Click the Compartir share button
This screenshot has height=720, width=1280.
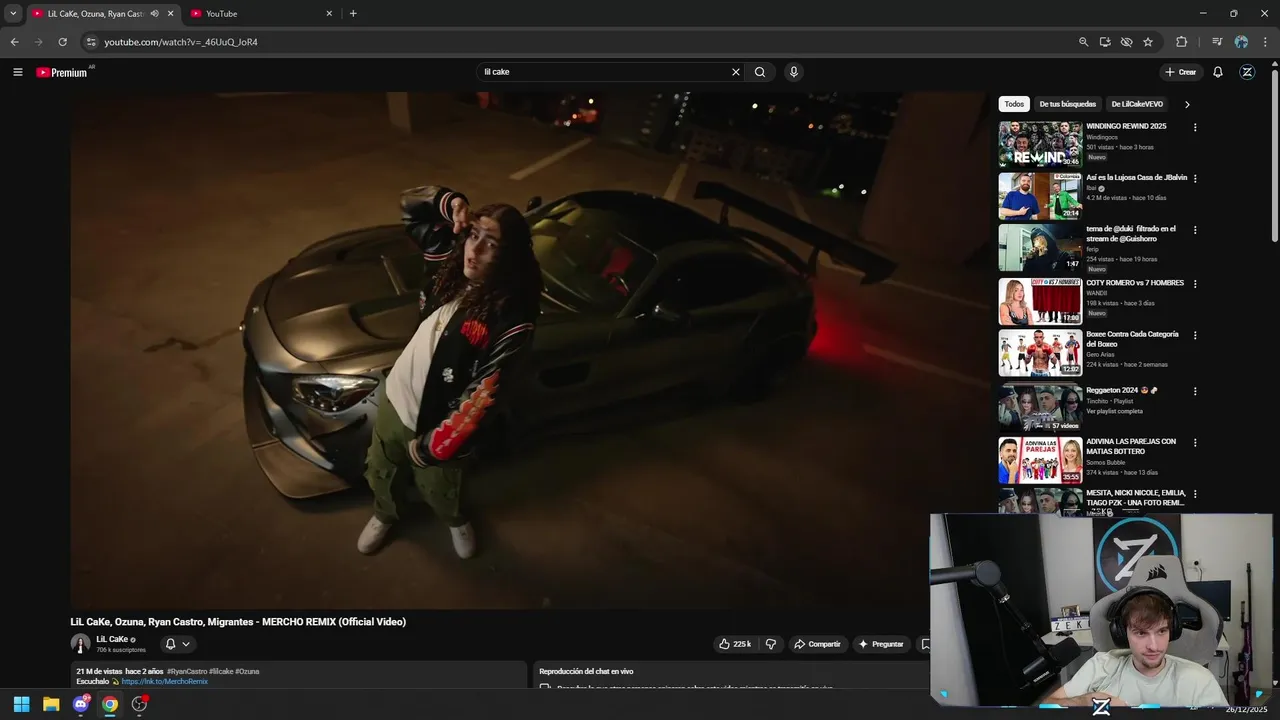click(817, 644)
